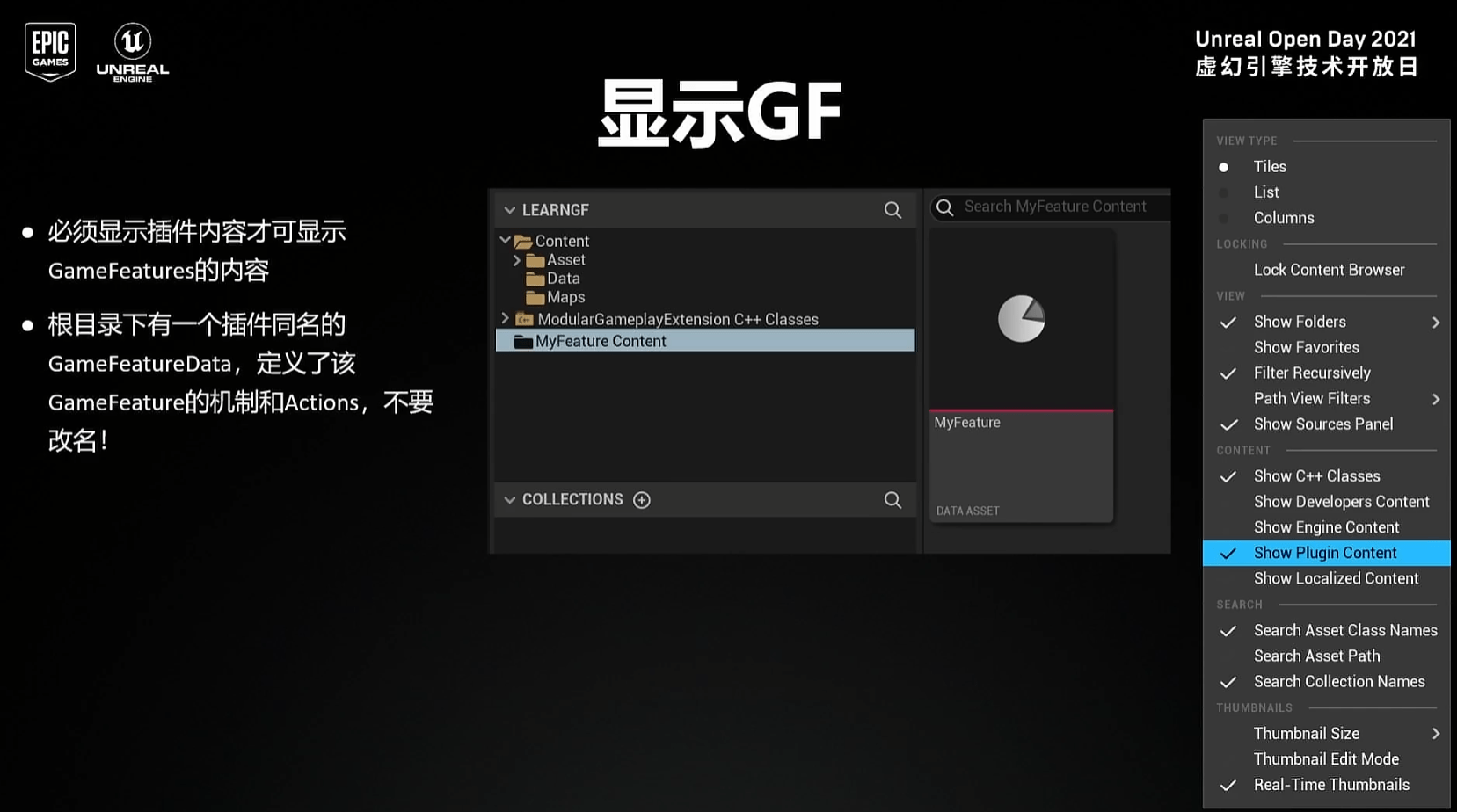Collapse the Content folder tree

[x=505, y=240]
